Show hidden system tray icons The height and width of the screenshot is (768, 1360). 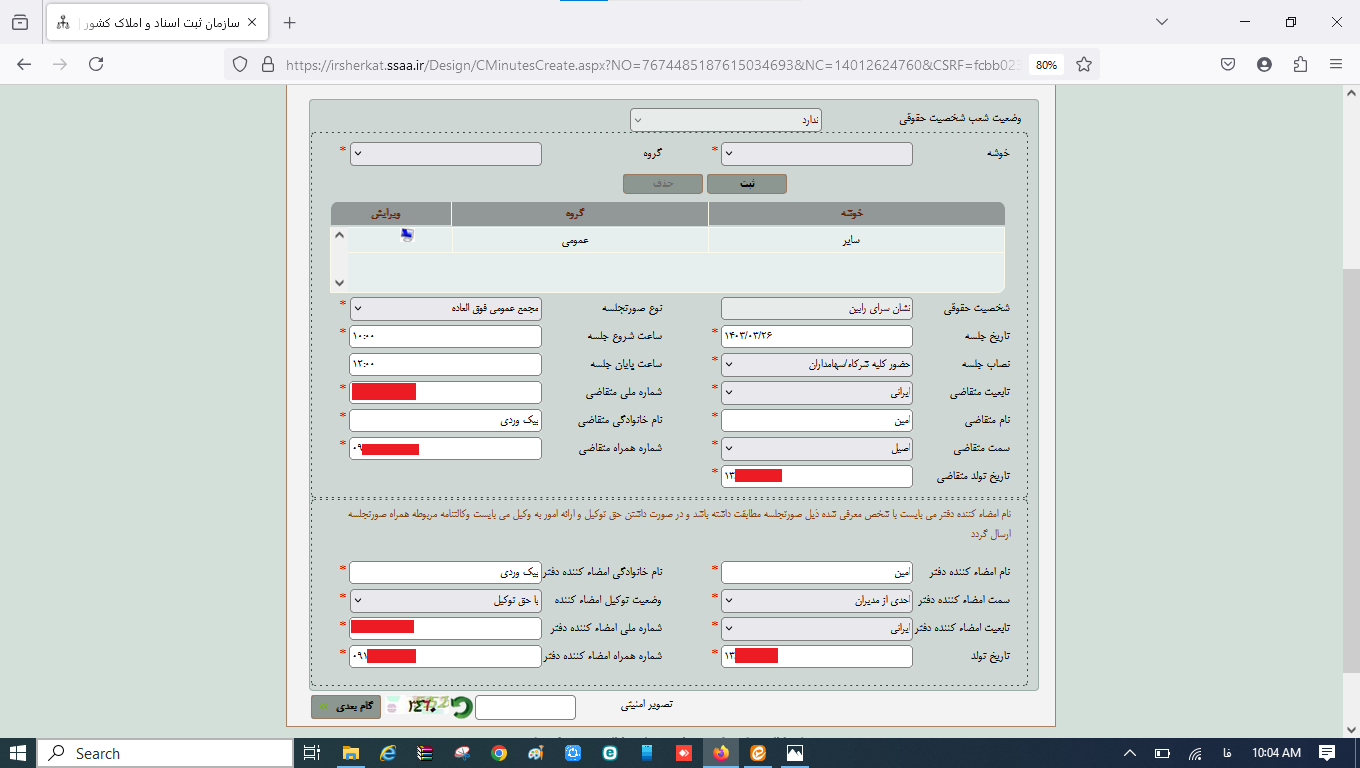1130,753
